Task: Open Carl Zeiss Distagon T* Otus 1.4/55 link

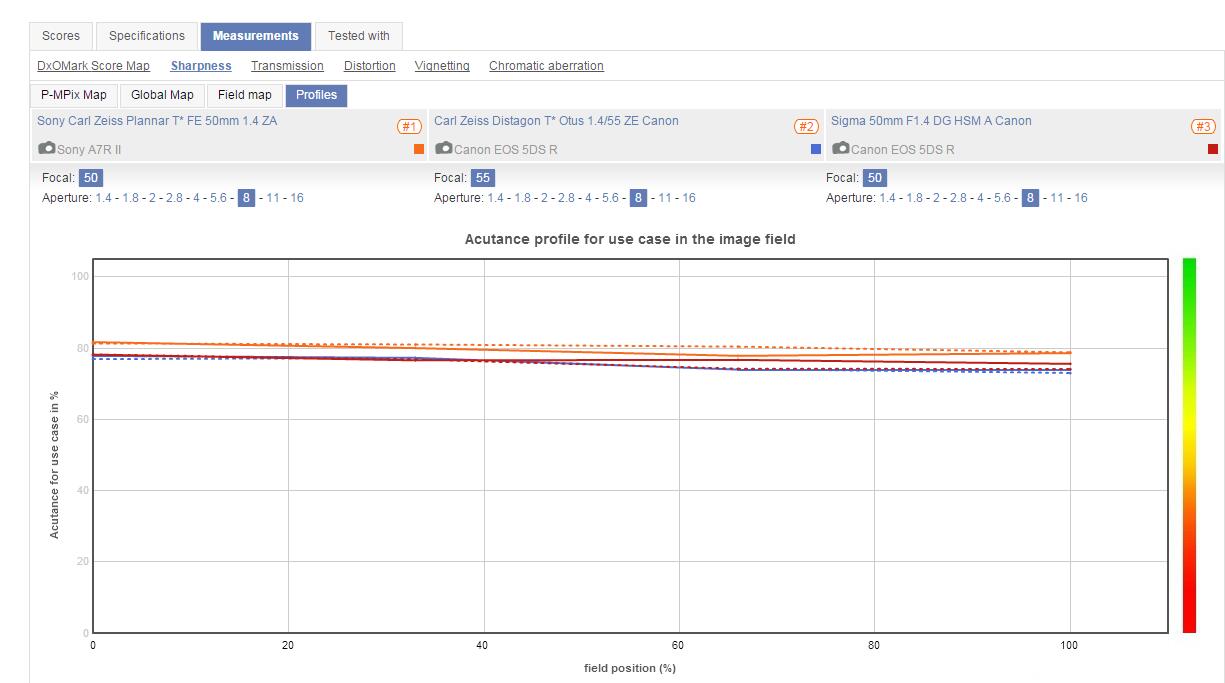Action: (556, 121)
